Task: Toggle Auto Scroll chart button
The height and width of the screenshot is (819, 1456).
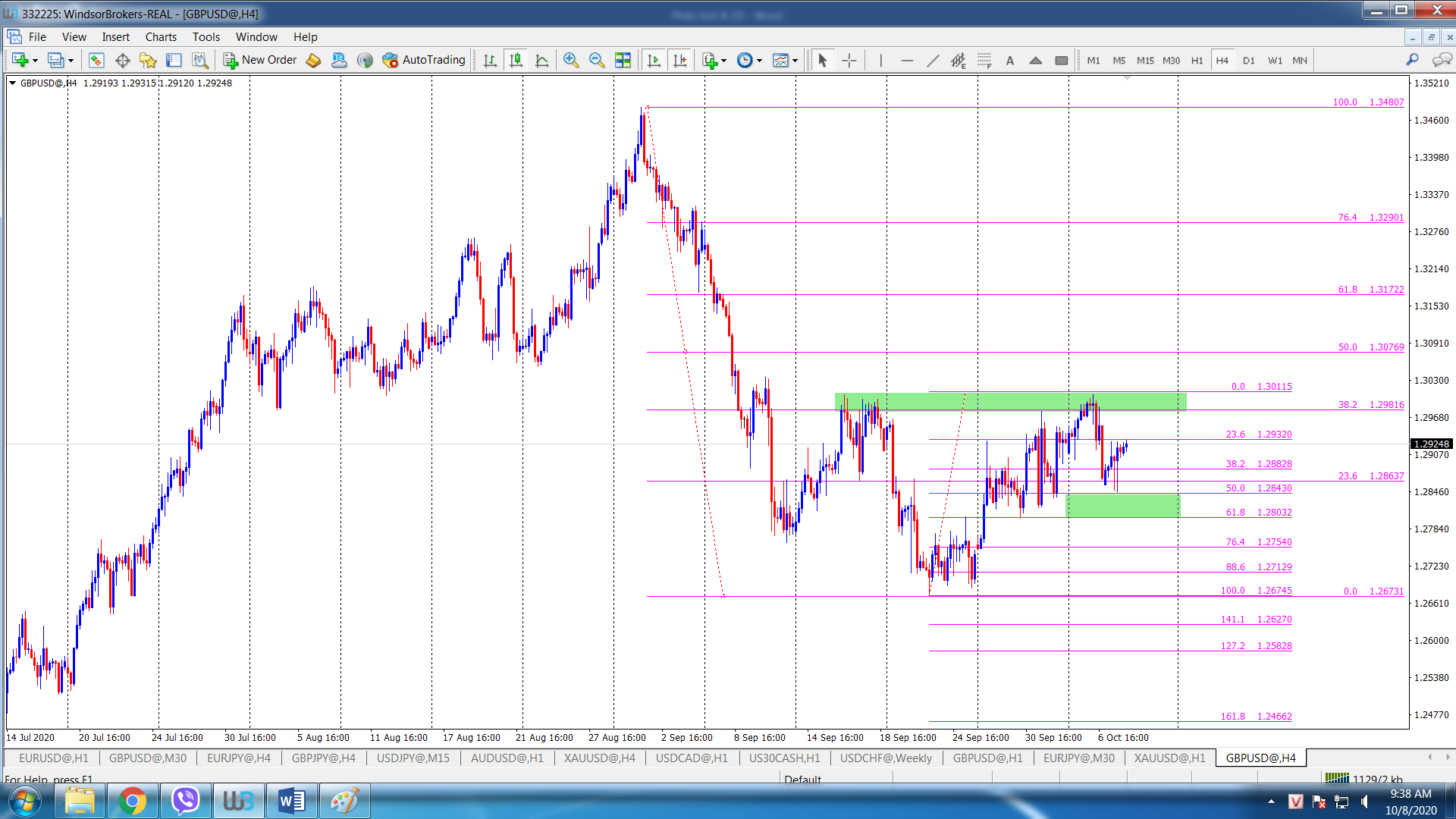Action: pyautogui.click(x=654, y=60)
